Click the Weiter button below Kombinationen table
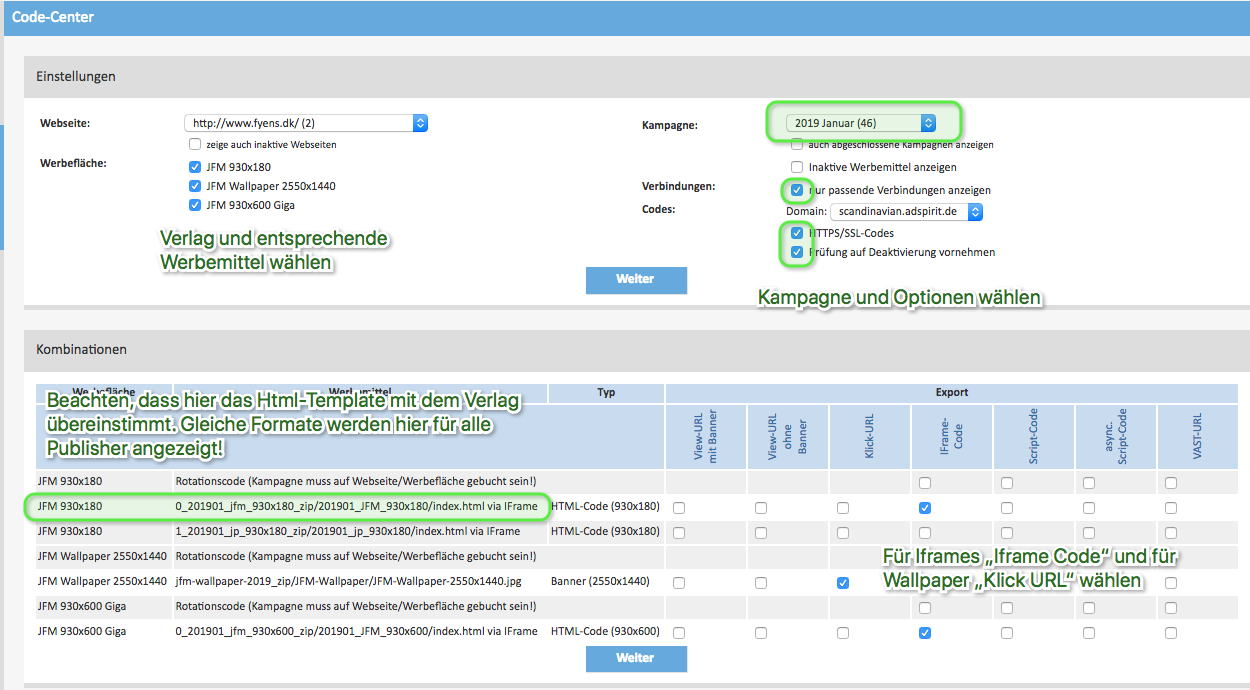The height and width of the screenshot is (690, 1250). click(x=636, y=658)
